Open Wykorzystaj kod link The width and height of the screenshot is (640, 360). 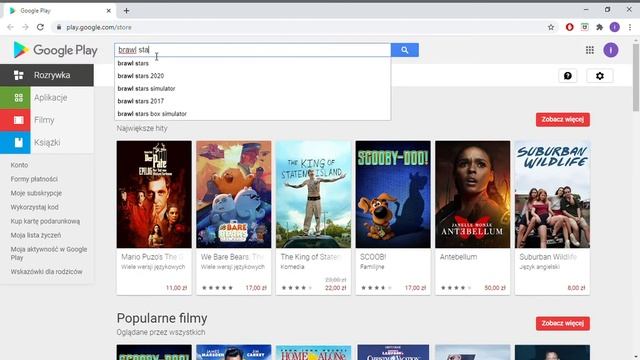[34, 207]
